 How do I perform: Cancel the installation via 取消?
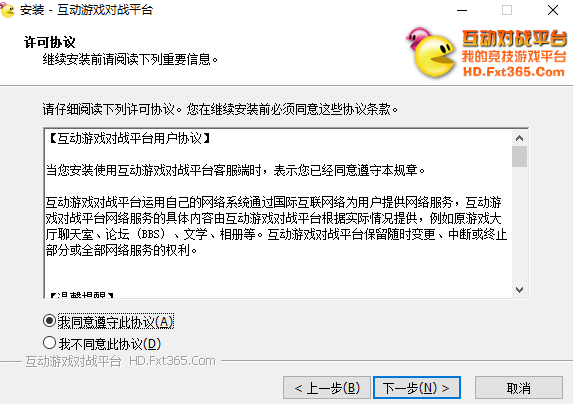(x=519, y=388)
